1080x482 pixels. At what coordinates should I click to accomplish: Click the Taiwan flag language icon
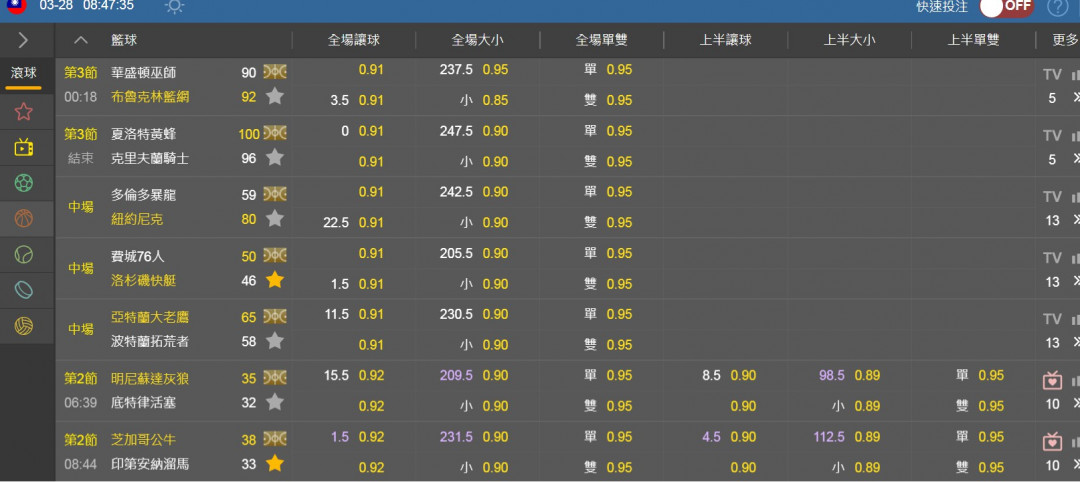click(15, 6)
